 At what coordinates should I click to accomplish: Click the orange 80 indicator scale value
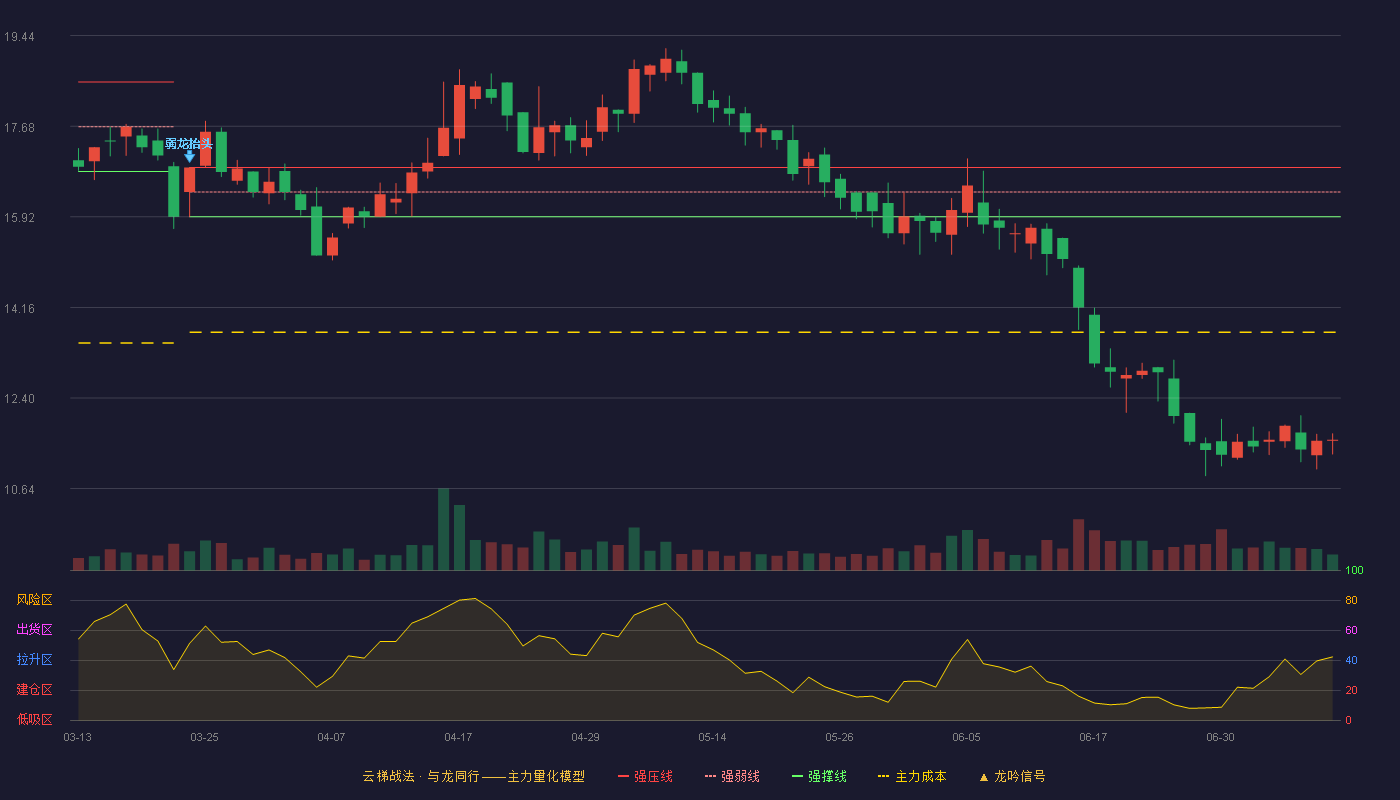coord(1351,600)
